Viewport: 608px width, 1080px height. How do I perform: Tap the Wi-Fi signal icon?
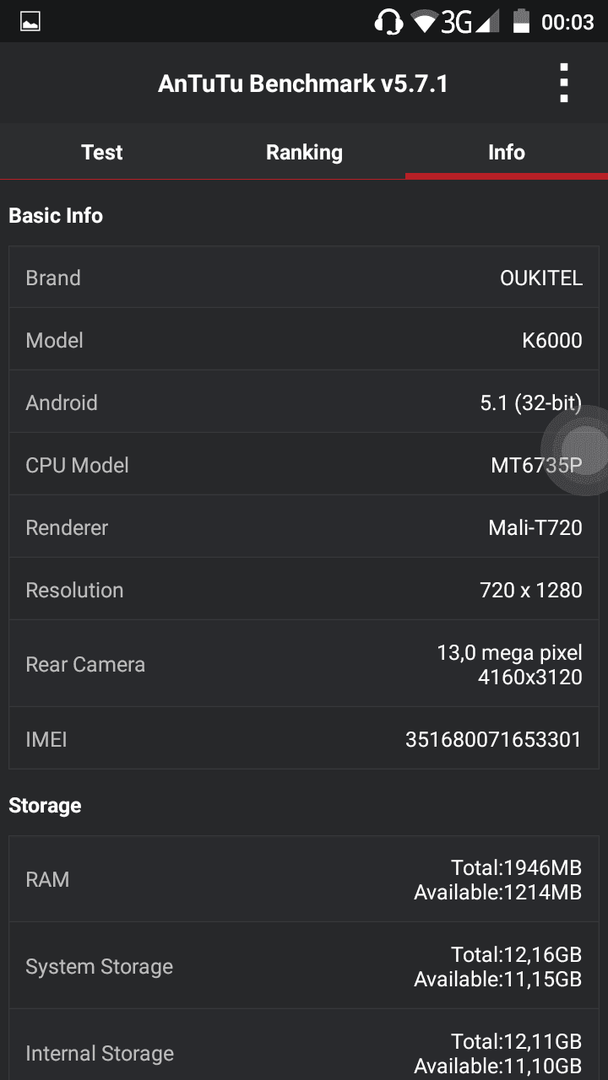(x=425, y=22)
